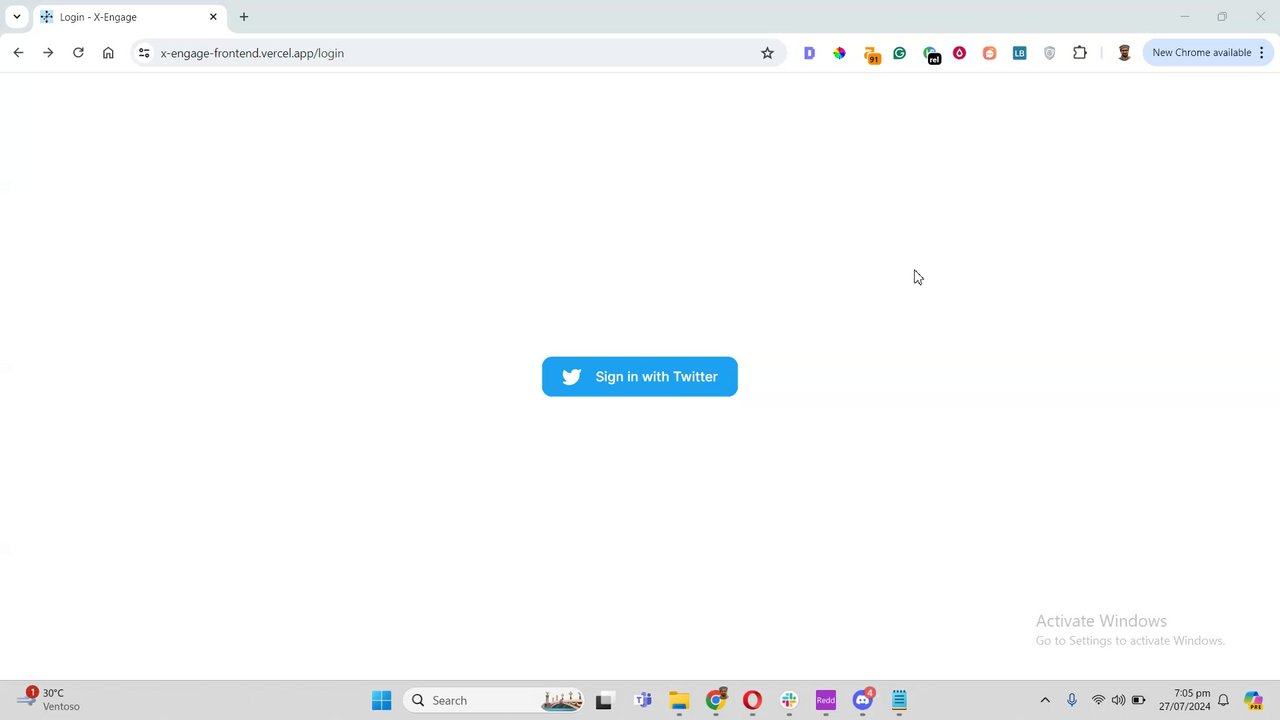The image size is (1280, 720).
Task: Click the Sign in with Twitter button
Action: tap(640, 377)
